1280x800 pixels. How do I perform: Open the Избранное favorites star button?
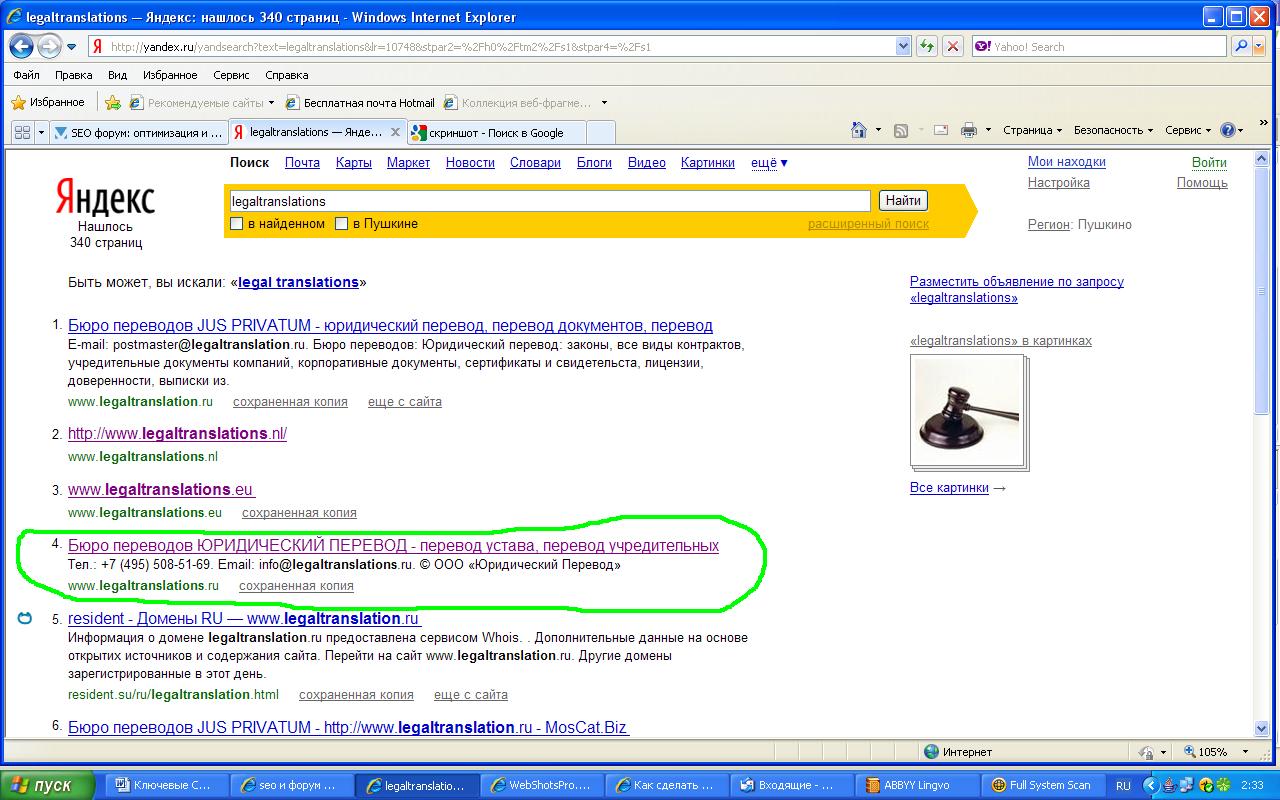click(48, 102)
